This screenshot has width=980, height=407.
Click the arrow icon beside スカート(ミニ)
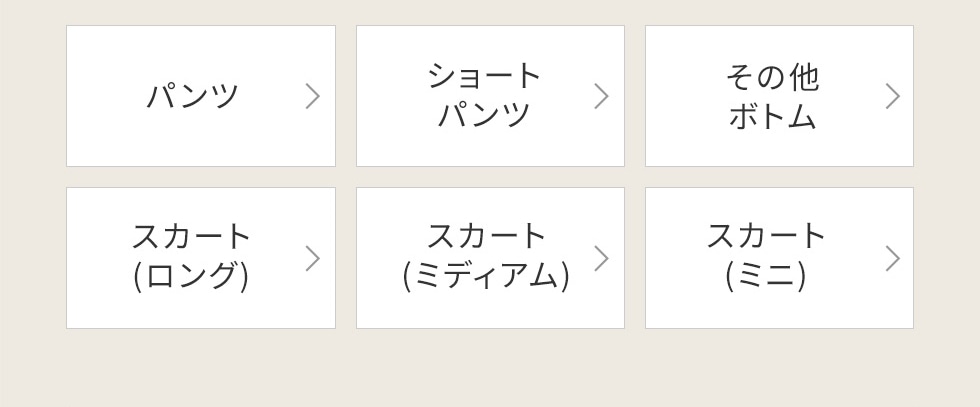click(x=892, y=258)
